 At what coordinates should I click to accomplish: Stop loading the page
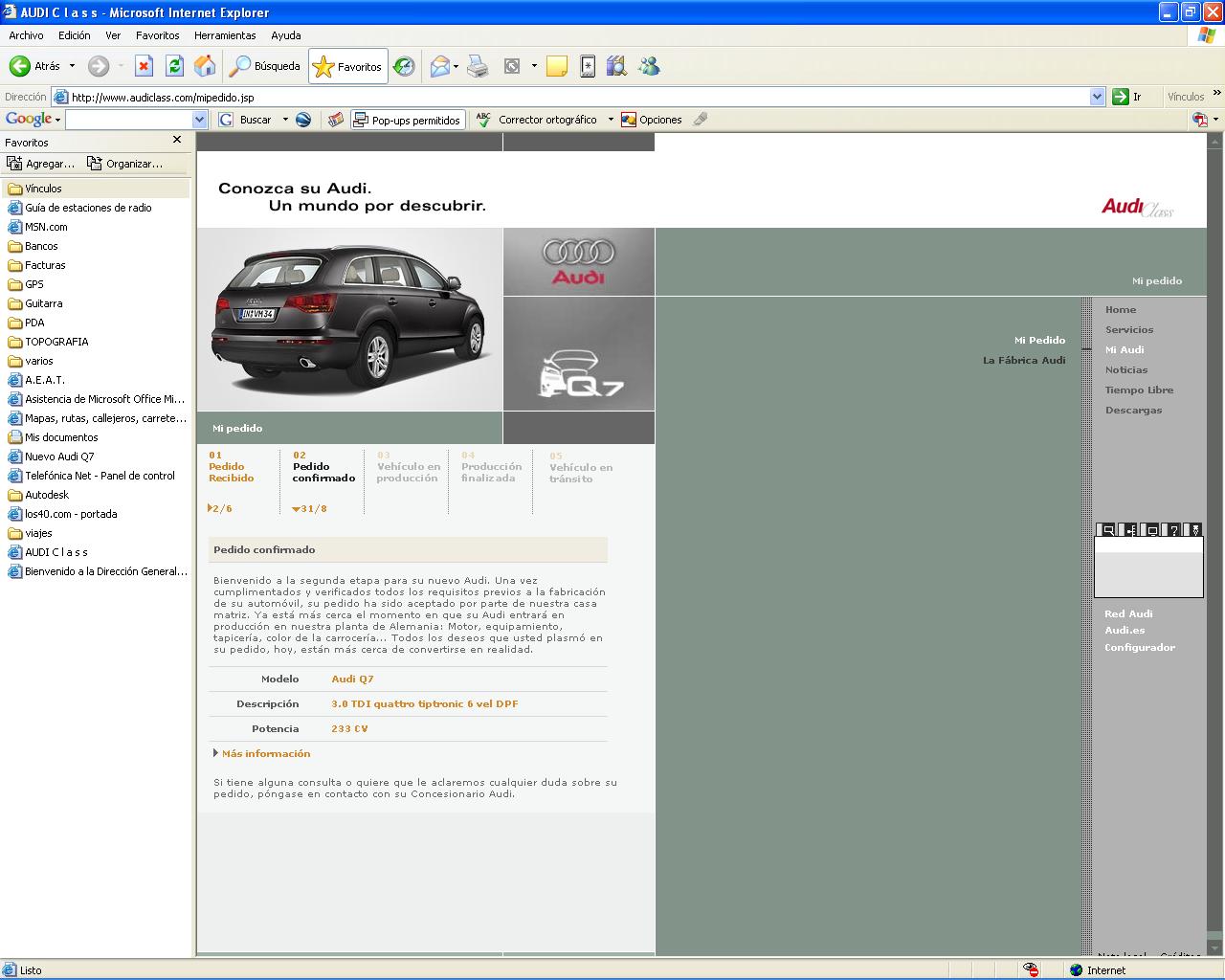tap(144, 66)
